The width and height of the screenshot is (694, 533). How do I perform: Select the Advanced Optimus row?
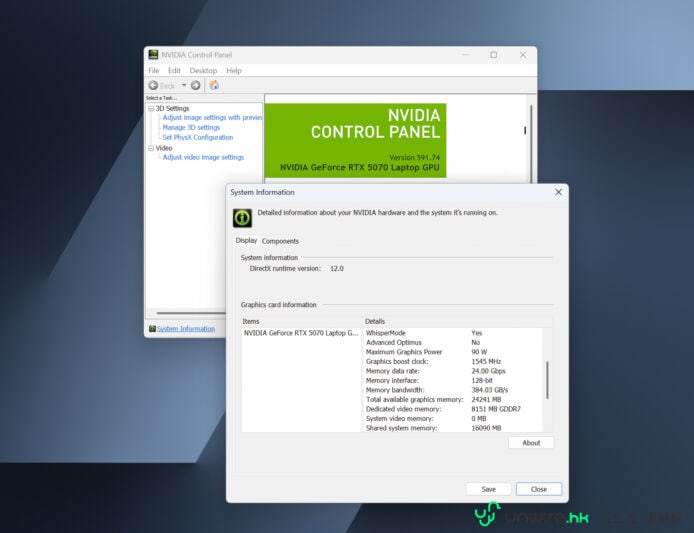point(453,343)
